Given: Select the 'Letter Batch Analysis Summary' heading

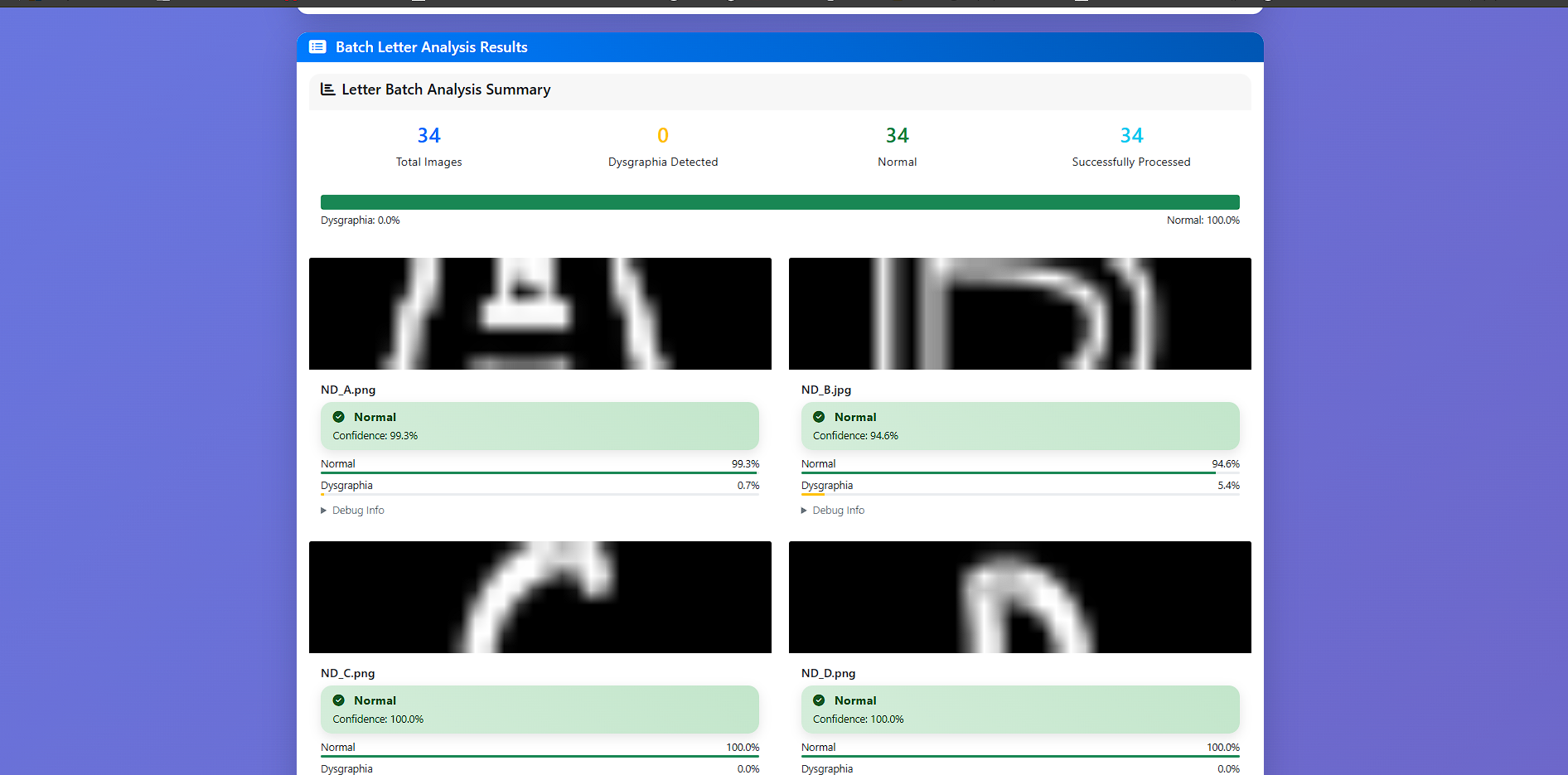Looking at the screenshot, I should tap(446, 90).
